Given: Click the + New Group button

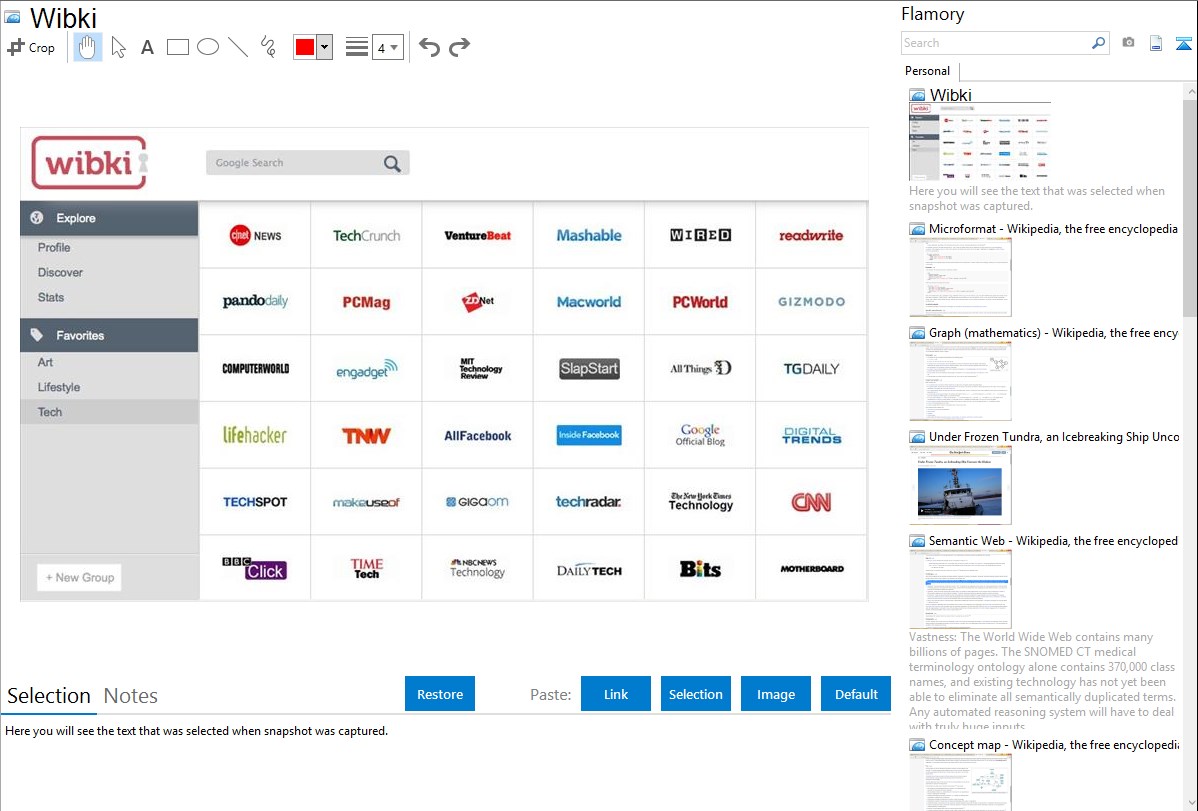Looking at the screenshot, I should click(79, 577).
